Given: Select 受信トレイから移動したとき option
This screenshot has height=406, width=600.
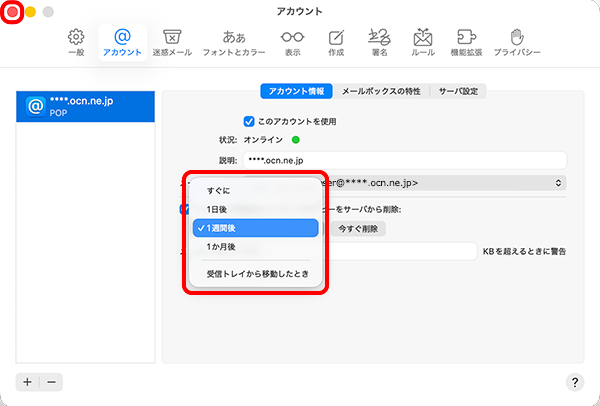Looking at the screenshot, I should click(x=257, y=273).
